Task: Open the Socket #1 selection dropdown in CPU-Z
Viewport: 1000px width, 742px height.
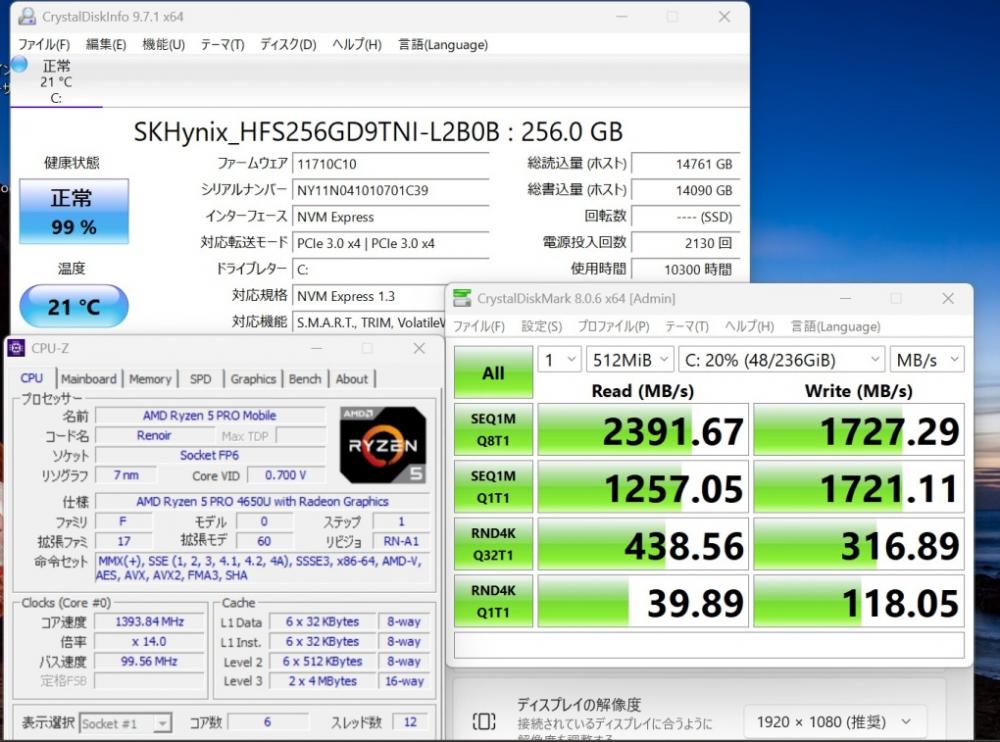Action: point(125,723)
